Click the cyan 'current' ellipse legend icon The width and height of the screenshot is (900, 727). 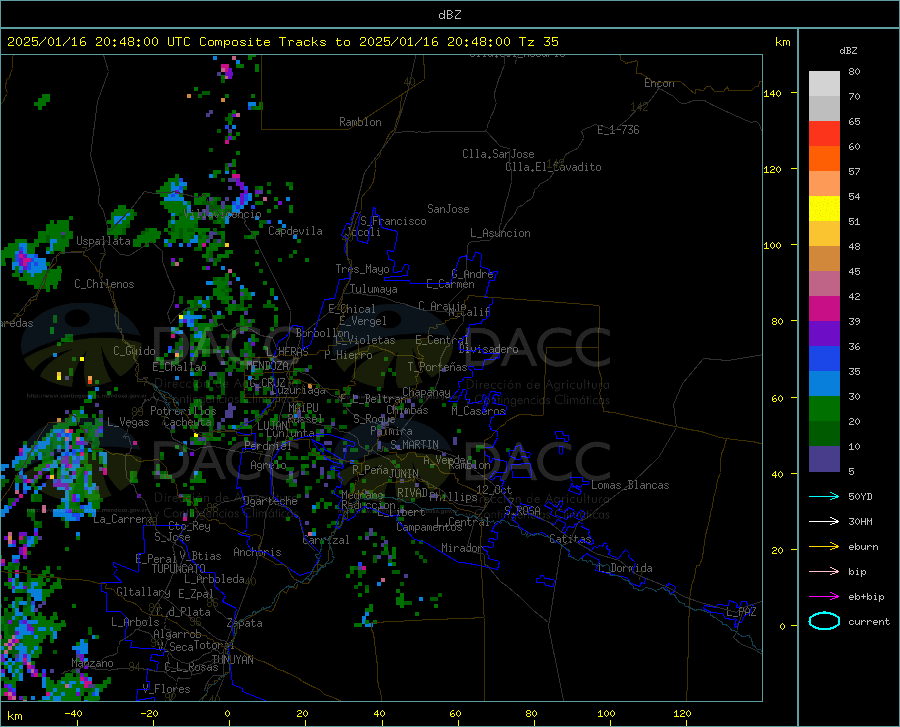point(824,621)
